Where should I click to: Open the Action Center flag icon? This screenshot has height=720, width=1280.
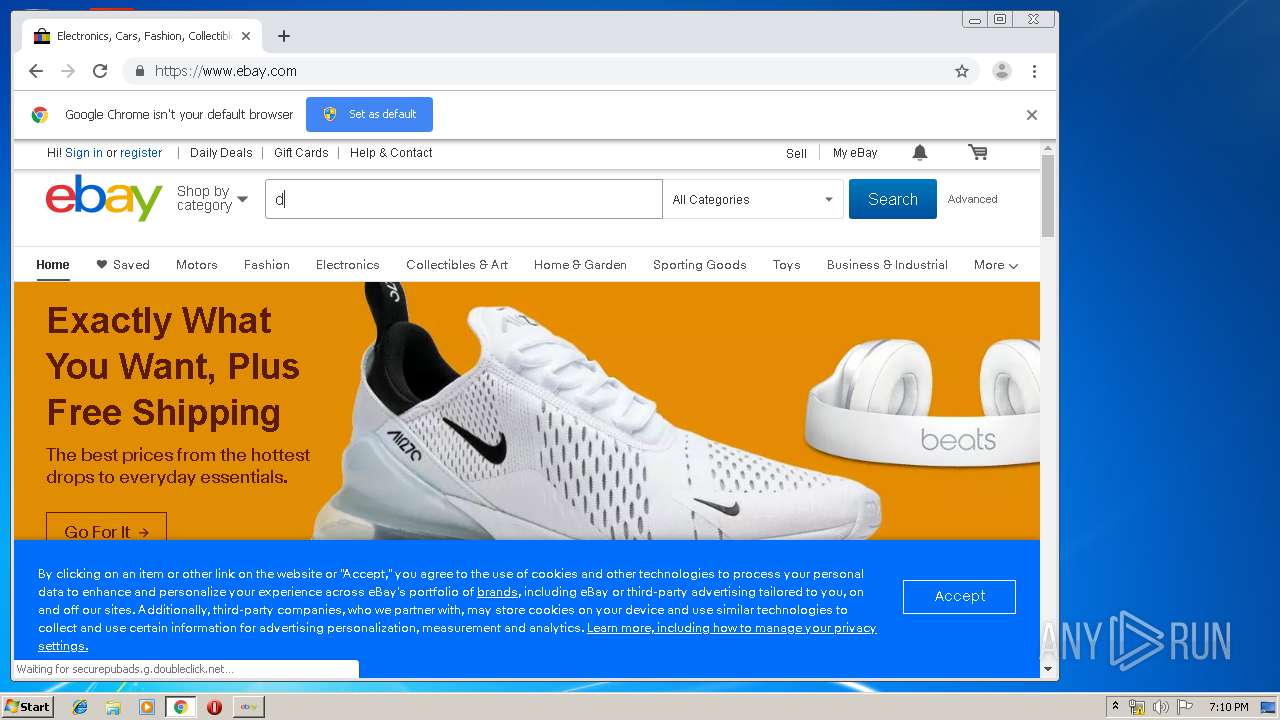click(1184, 707)
